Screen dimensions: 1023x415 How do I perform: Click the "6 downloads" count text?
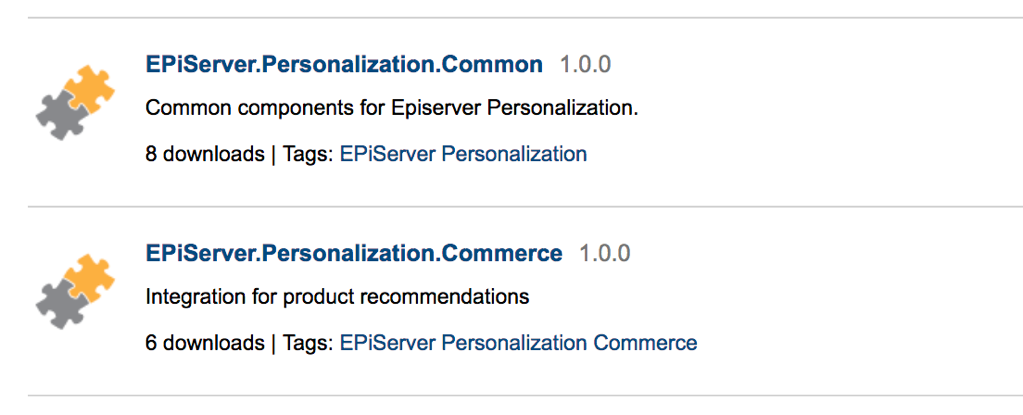[x=205, y=343]
